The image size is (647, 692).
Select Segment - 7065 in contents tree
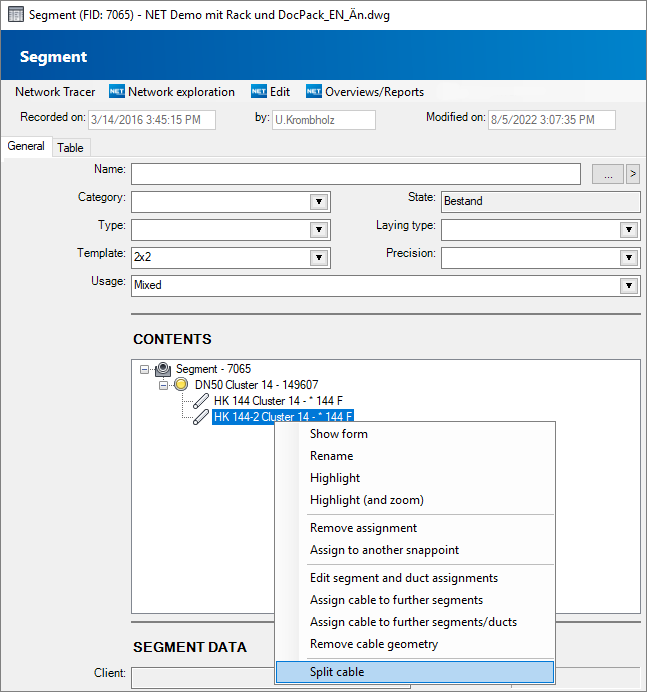(214, 369)
